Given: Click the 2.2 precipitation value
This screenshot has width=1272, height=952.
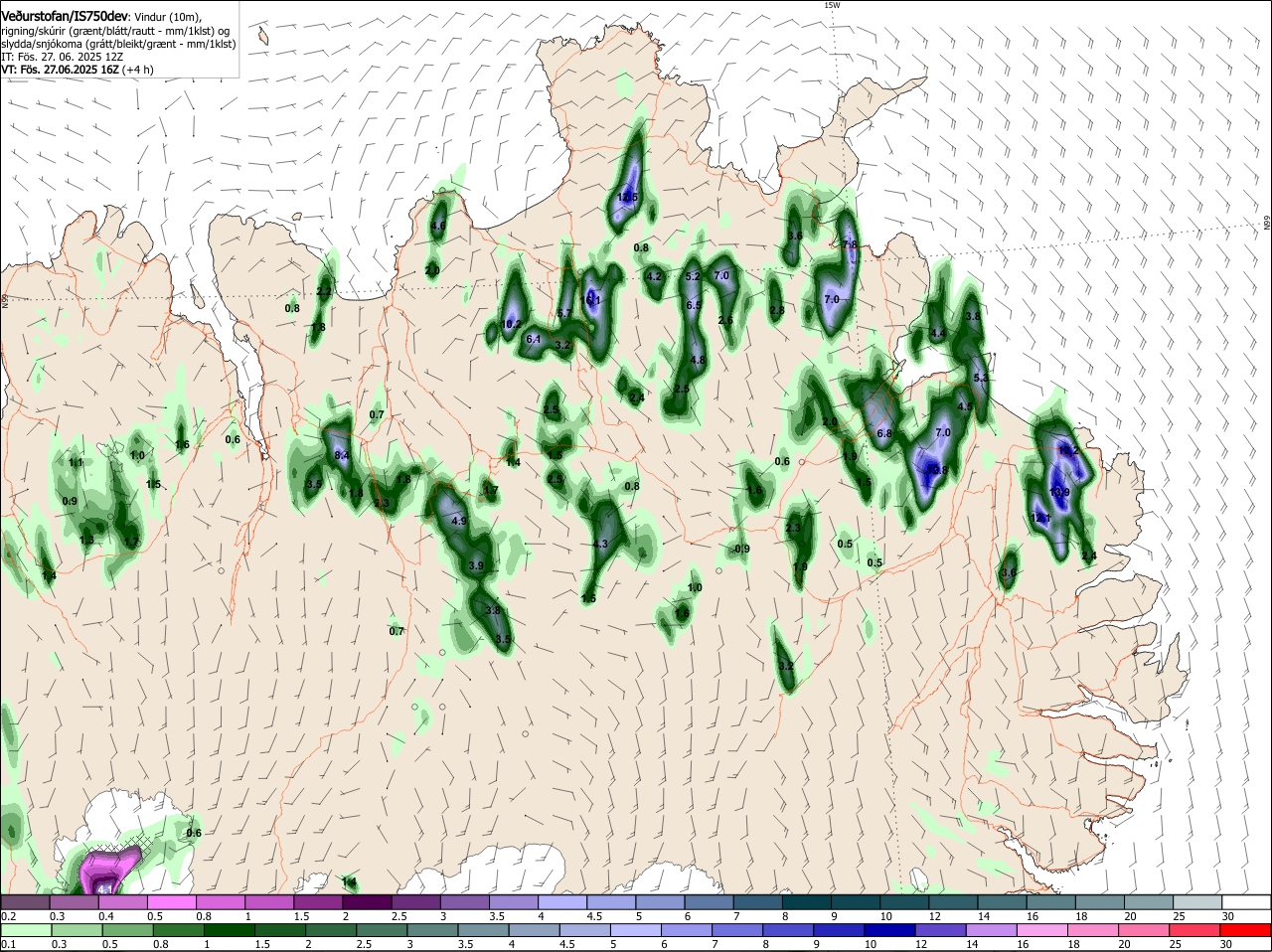Looking at the screenshot, I should pos(324,291).
